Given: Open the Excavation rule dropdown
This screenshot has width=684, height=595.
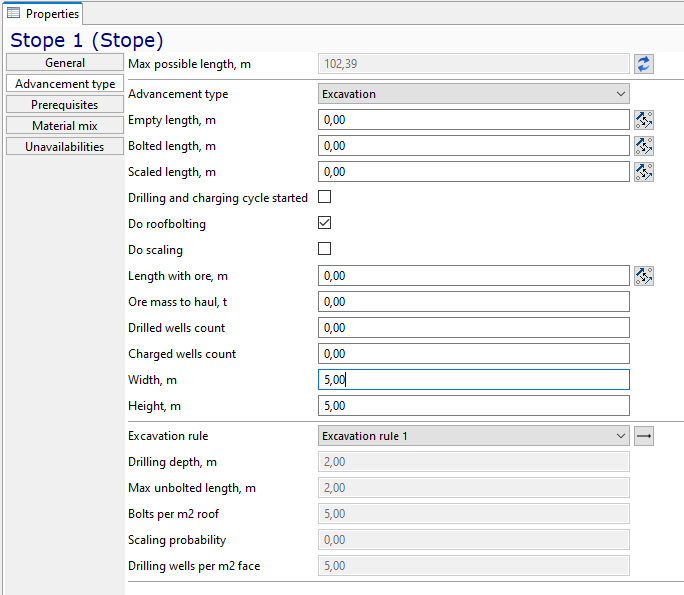Looking at the screenshot, I should tap(474, 436).
